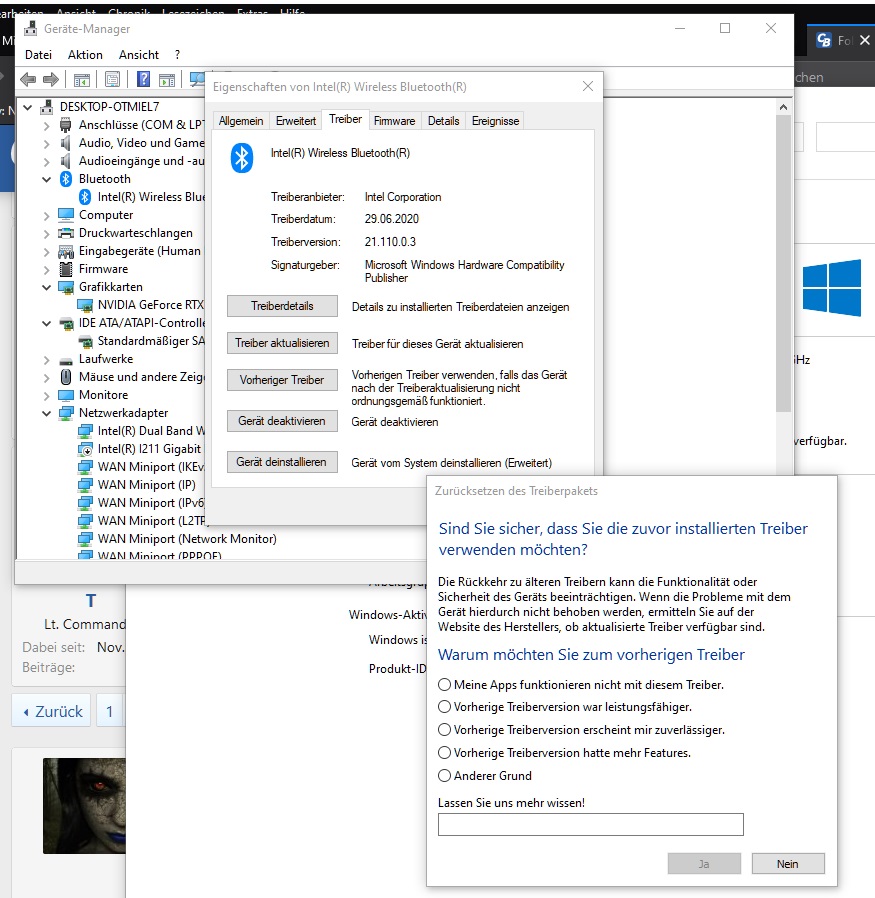Click the scan for hardware changes icon
This screenshot has height=898, width=875.
click(x=196, y=80)
